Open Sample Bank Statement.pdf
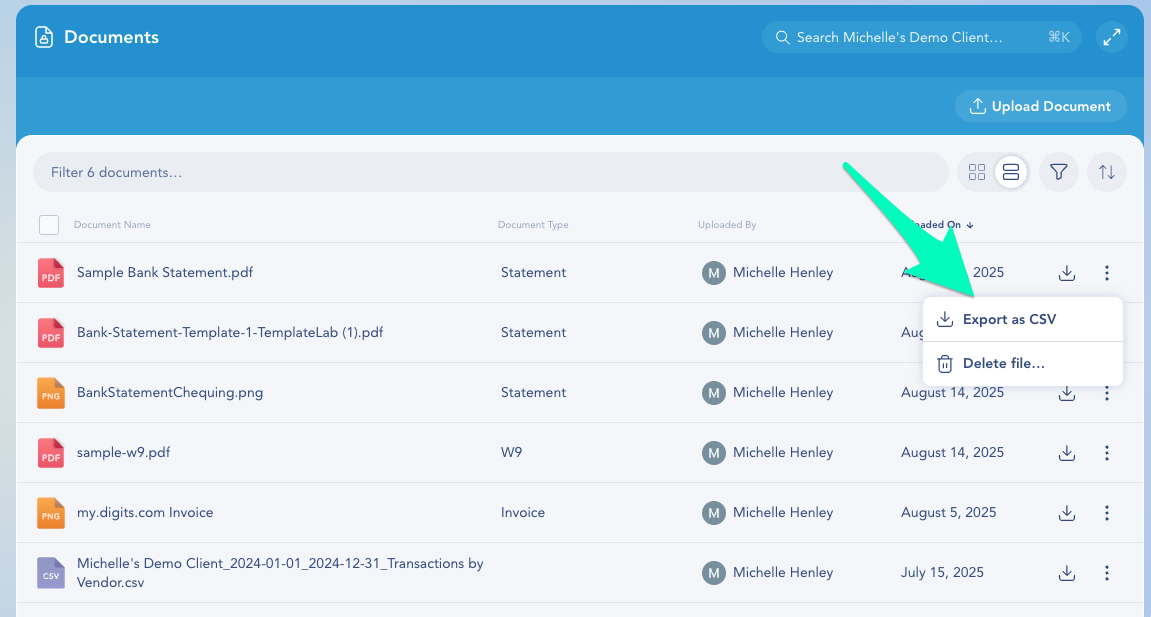Image resolution: width=1151 pixels, height=617 pixels. (x=164, y=272)
